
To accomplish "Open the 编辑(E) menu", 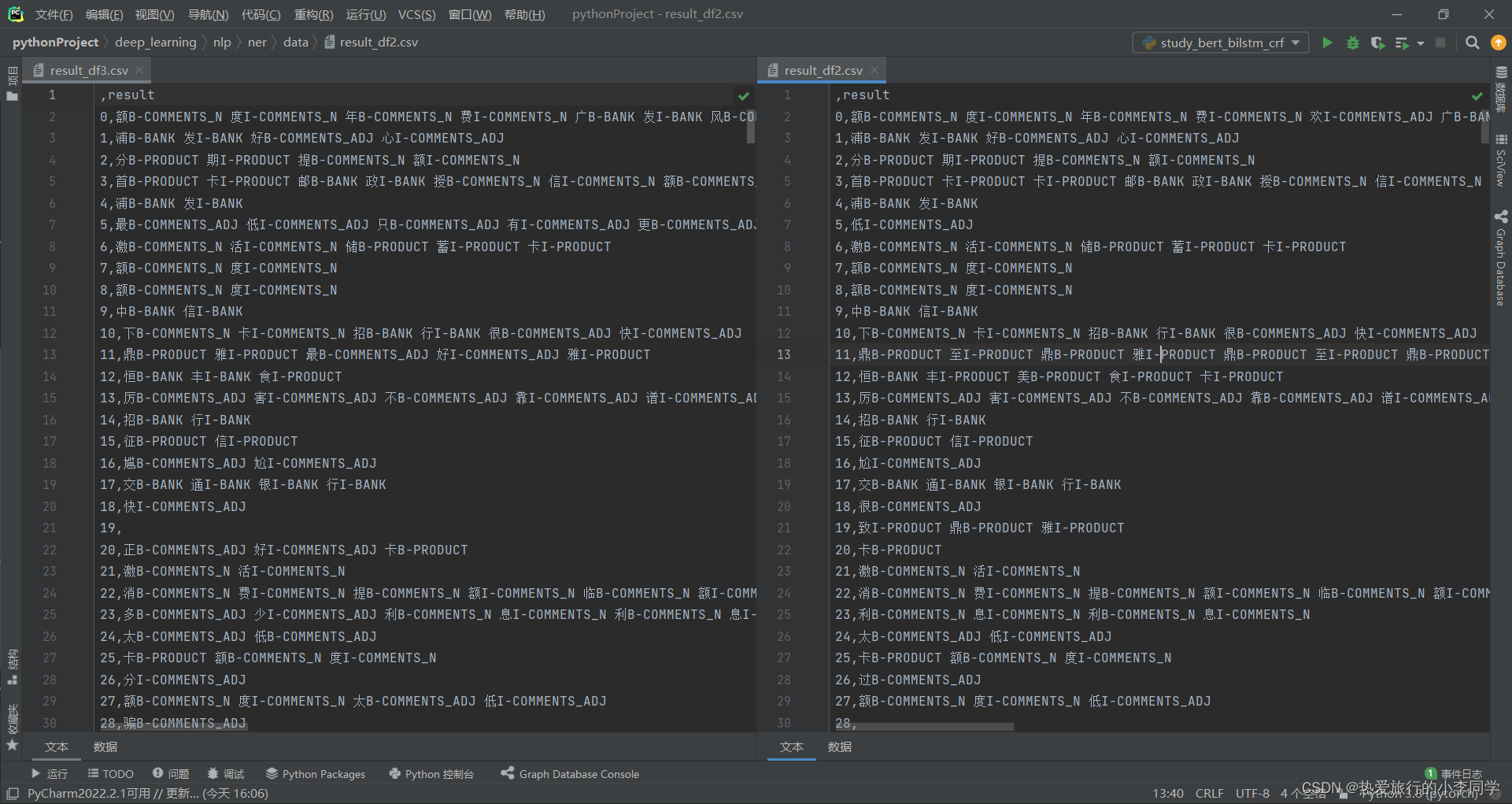I will (x=104, y=14).
